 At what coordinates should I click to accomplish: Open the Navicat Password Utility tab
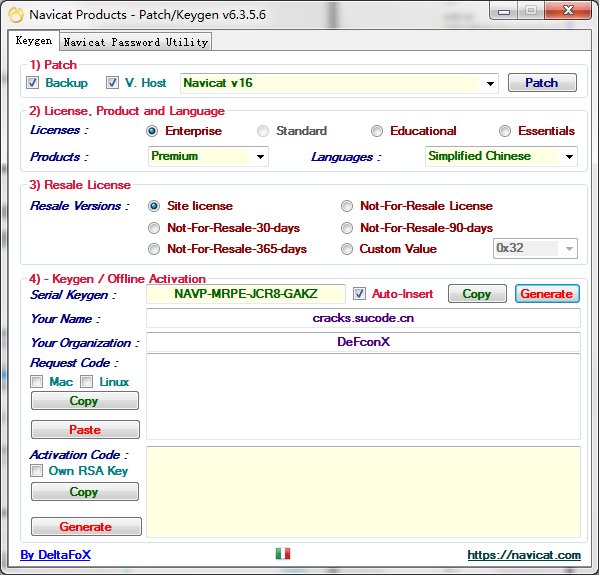pyautogui.click(x=136, y=42)
